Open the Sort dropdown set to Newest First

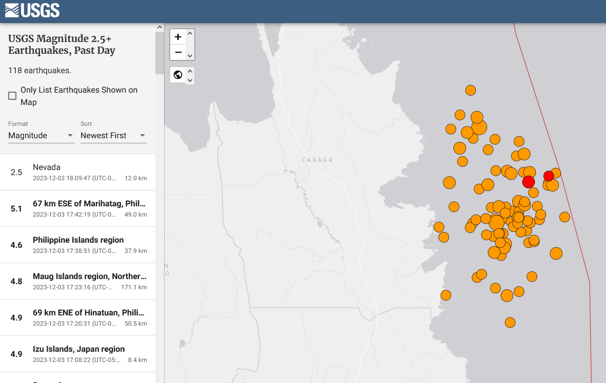(113, 135)
